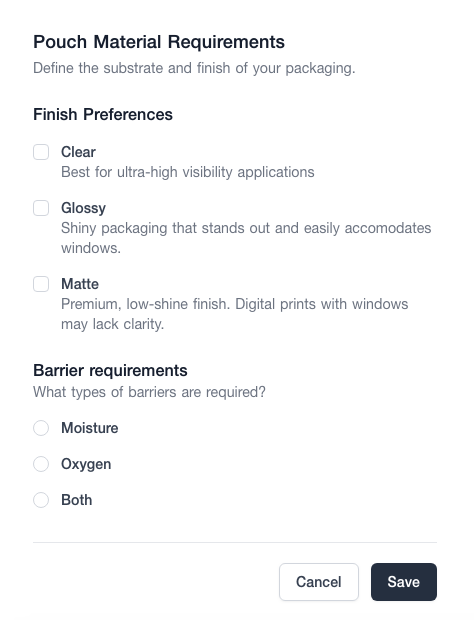The height and width of the screenshot is (620, 474).
Task: Save the pouch material requirements
Action: click(x=404, y=582)
